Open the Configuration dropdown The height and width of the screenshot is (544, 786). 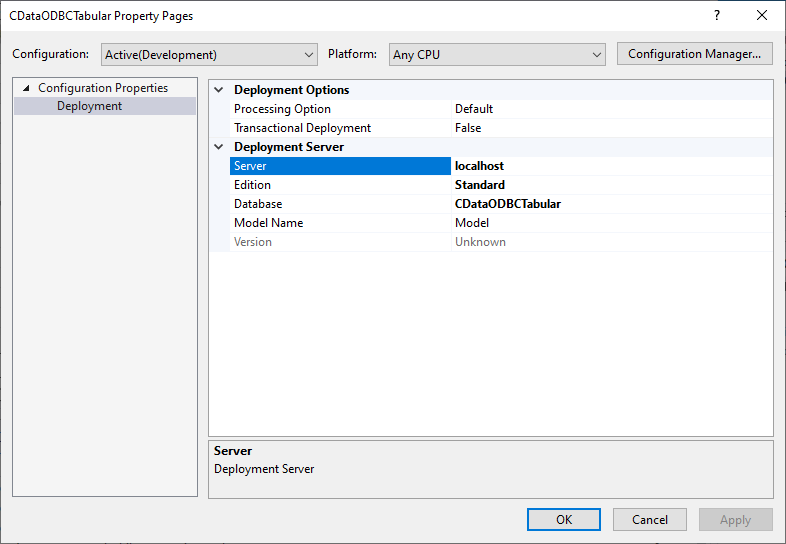(x=209, y=54)
